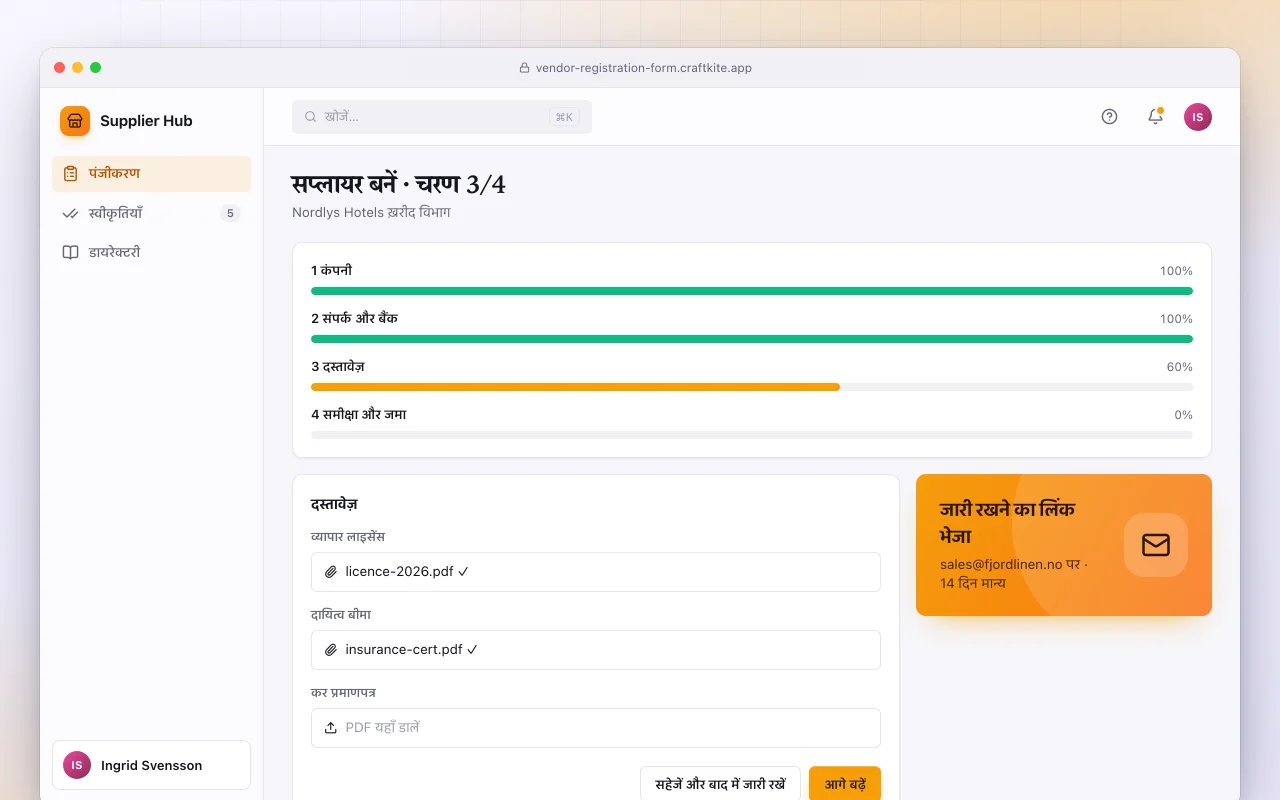1280x800 pixels.
Task: Click the insurance-cert.pdf file field
Action: (x=596, y=650)
